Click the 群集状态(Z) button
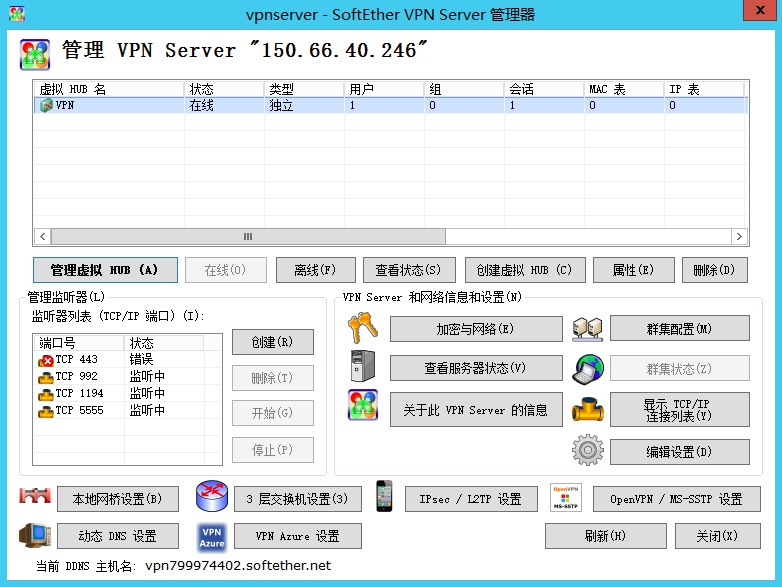The height and width of the screenshot is (587, 782). coord(680,369)
